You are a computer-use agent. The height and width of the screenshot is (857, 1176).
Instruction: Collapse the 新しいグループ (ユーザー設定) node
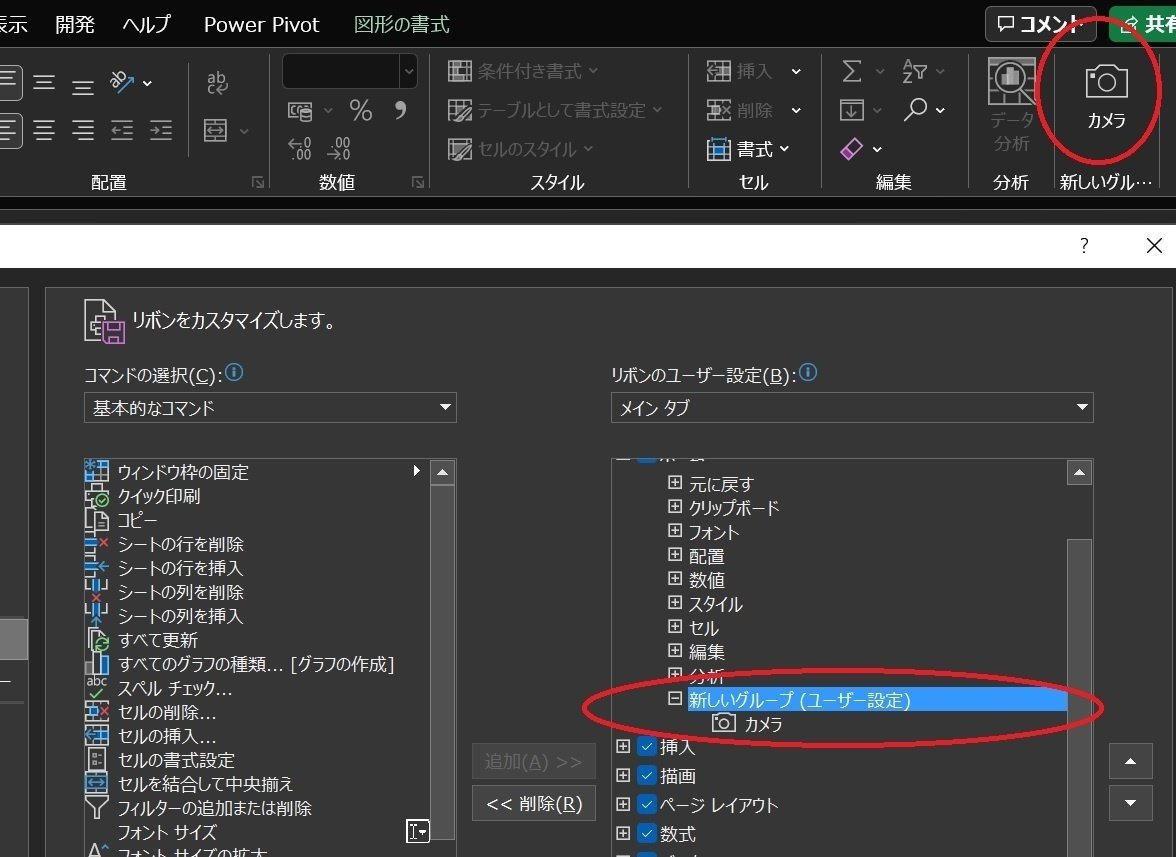click(x=675, y=699)
